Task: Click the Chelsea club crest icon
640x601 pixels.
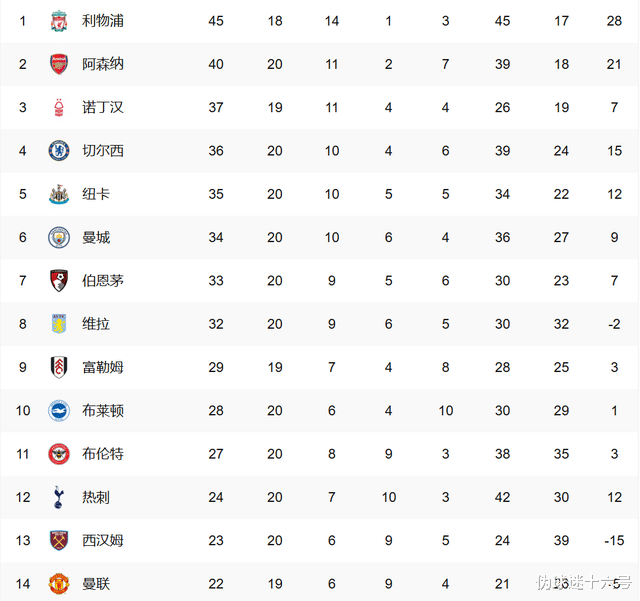Action: (x=59, y=151)
